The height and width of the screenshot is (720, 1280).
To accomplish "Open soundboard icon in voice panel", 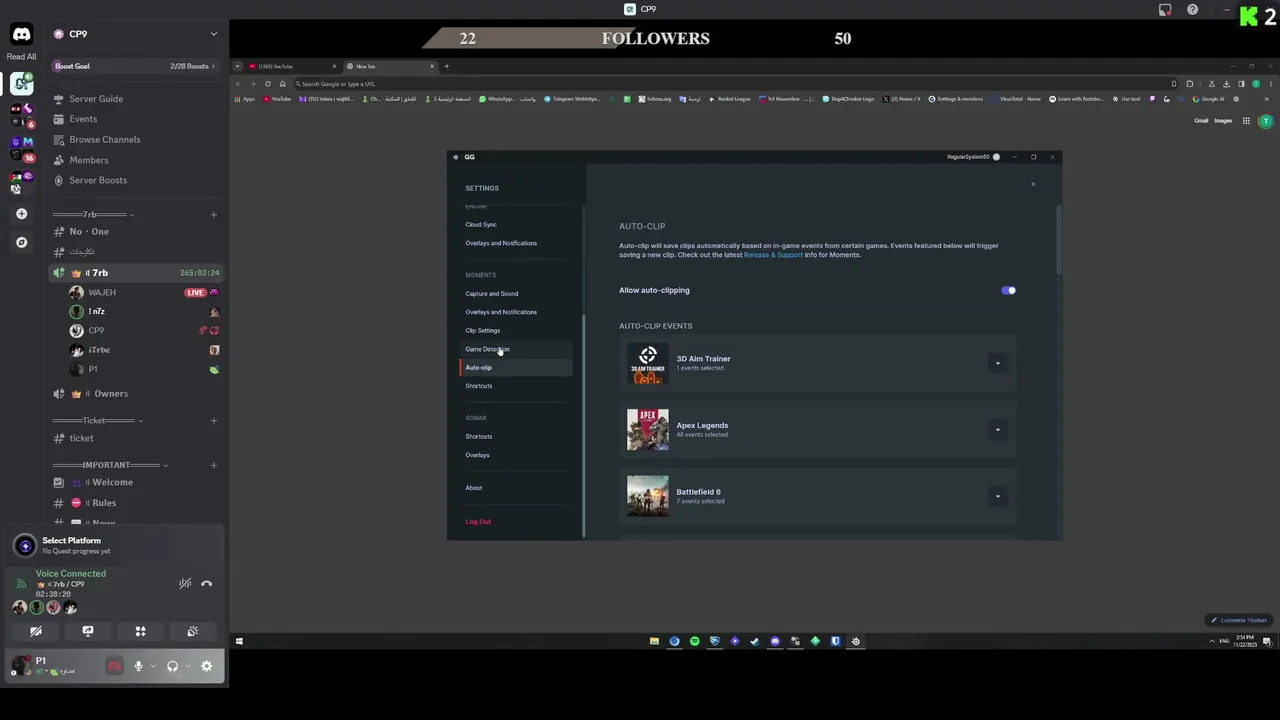I will [x=193, y=631].
